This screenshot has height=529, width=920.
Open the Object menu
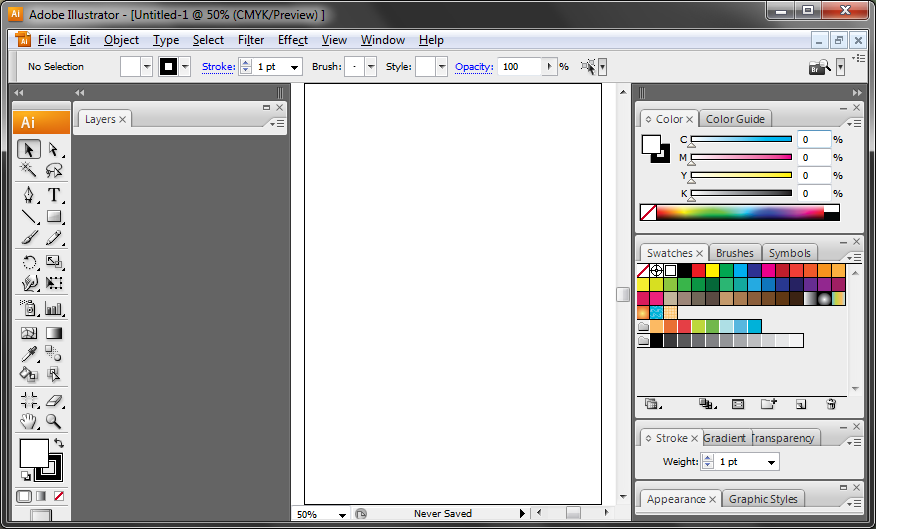pyautogui.click(x=121, y=40)
